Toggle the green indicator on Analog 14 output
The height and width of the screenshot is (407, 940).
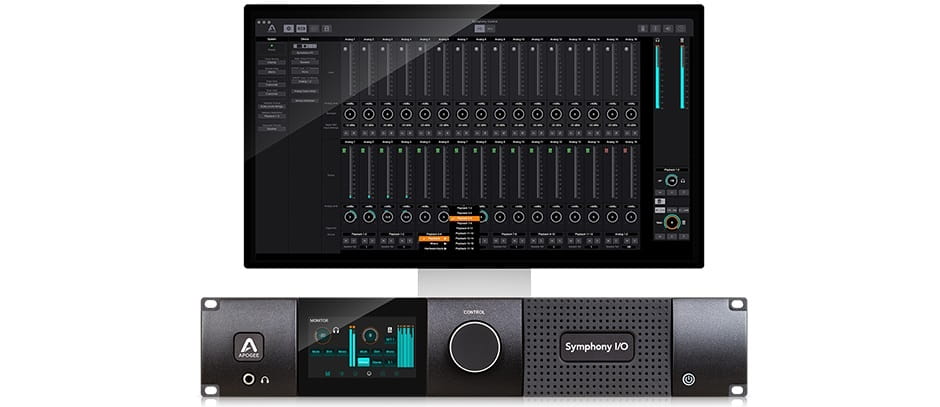click(x=588, y=150)
